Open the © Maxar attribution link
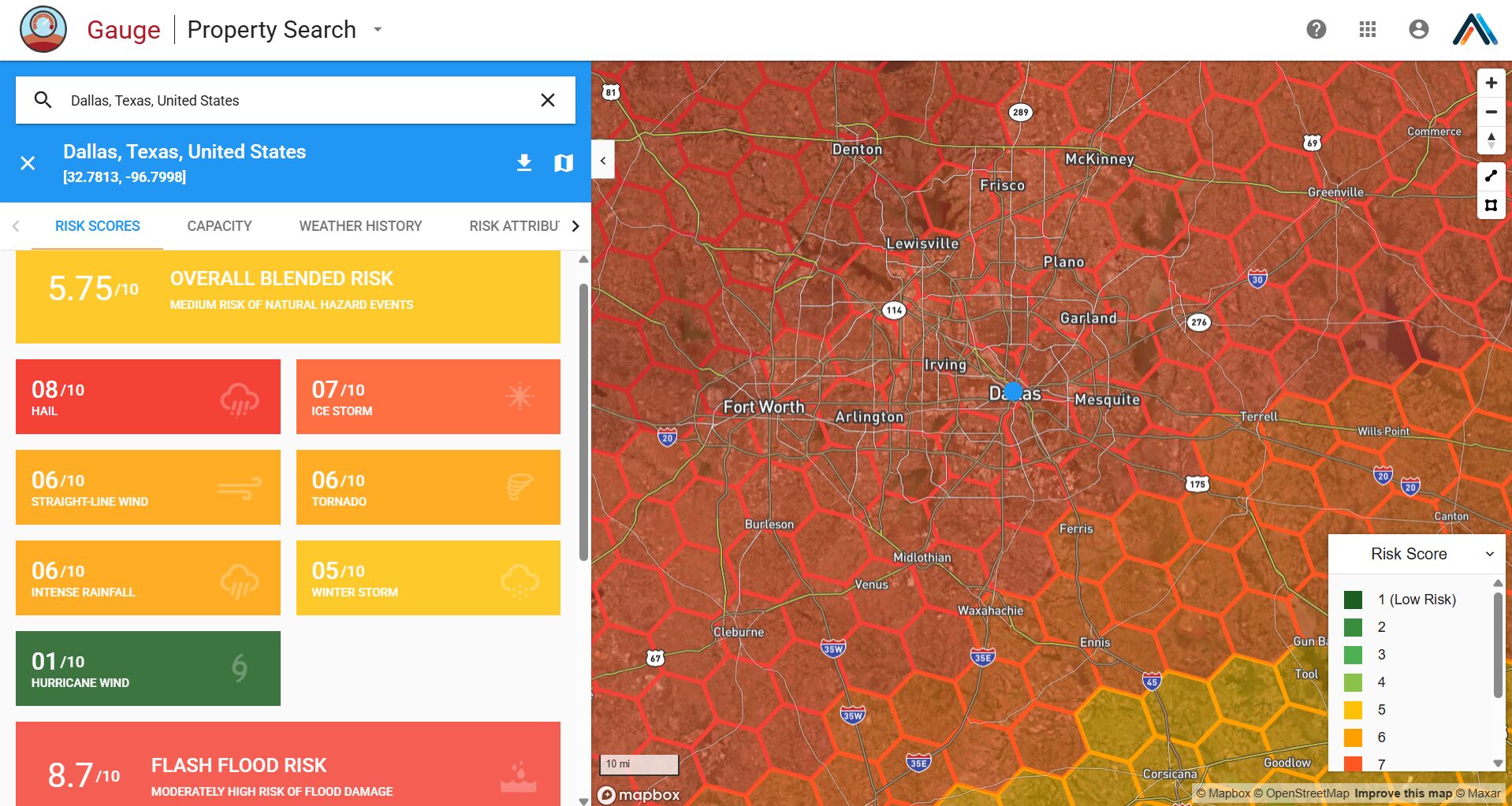The height and width of the screenshot is (806, 1512). [x=1478, y=793]
